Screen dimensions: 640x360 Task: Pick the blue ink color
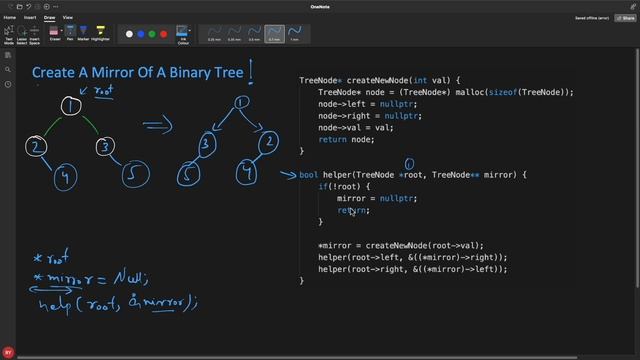coord(141,34)
